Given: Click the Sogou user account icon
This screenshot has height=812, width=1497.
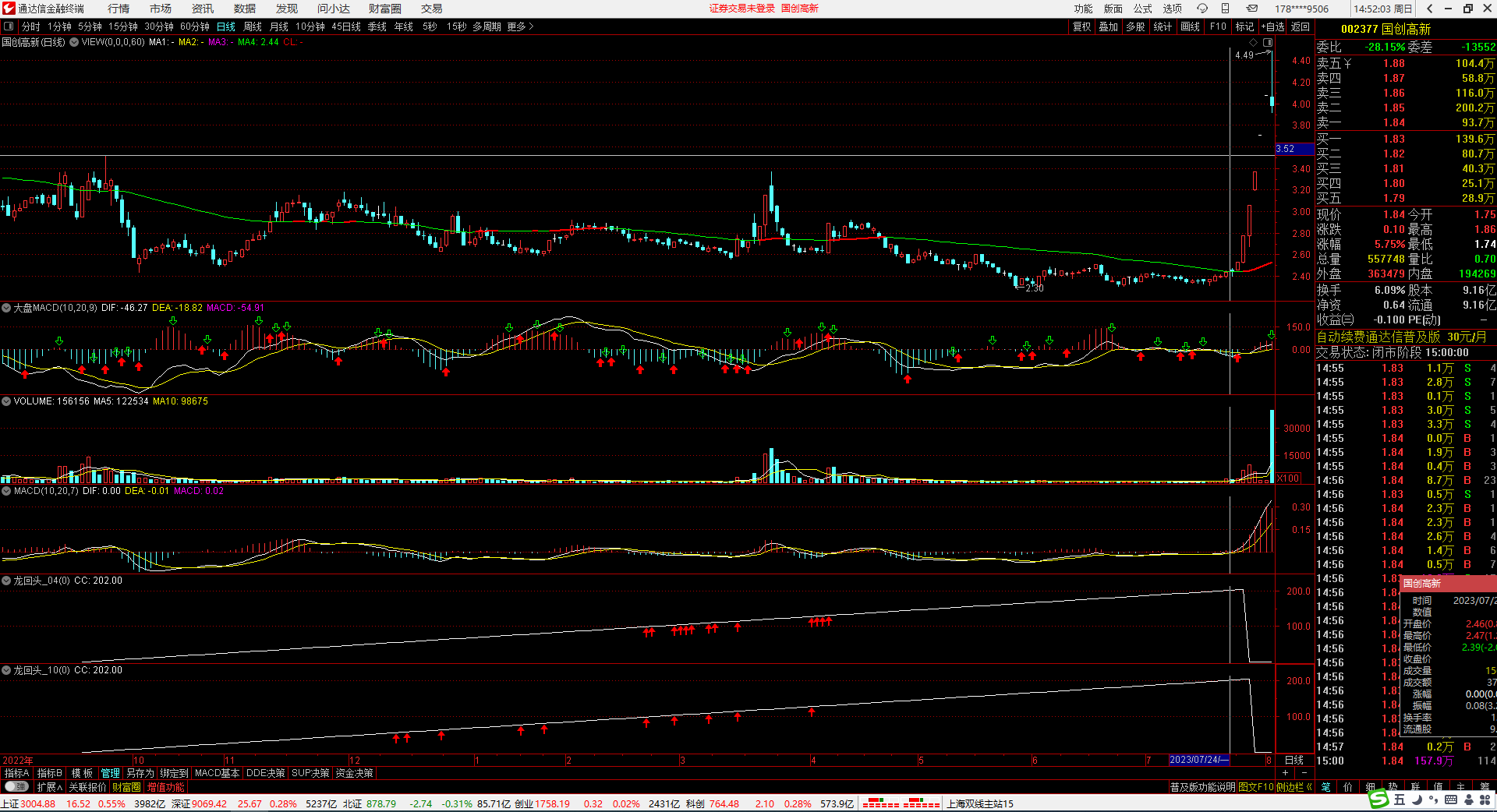Looking at the screenshot, I should click(x=1468, y=800).
